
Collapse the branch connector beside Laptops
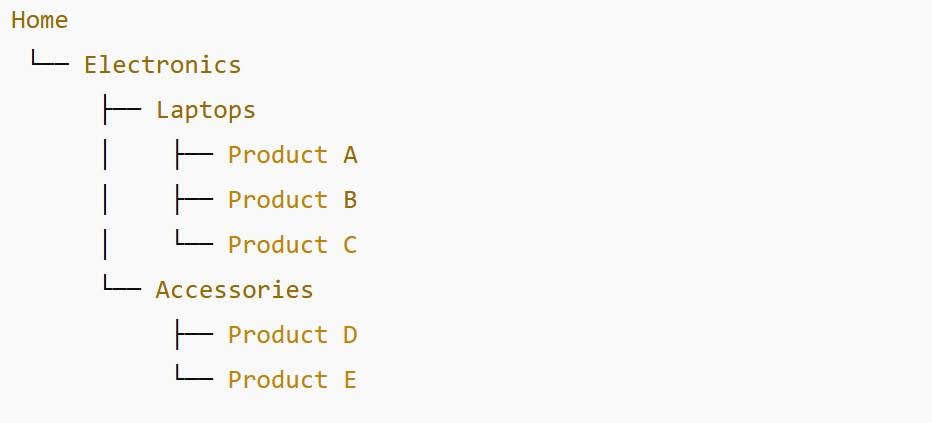[120, 110]
